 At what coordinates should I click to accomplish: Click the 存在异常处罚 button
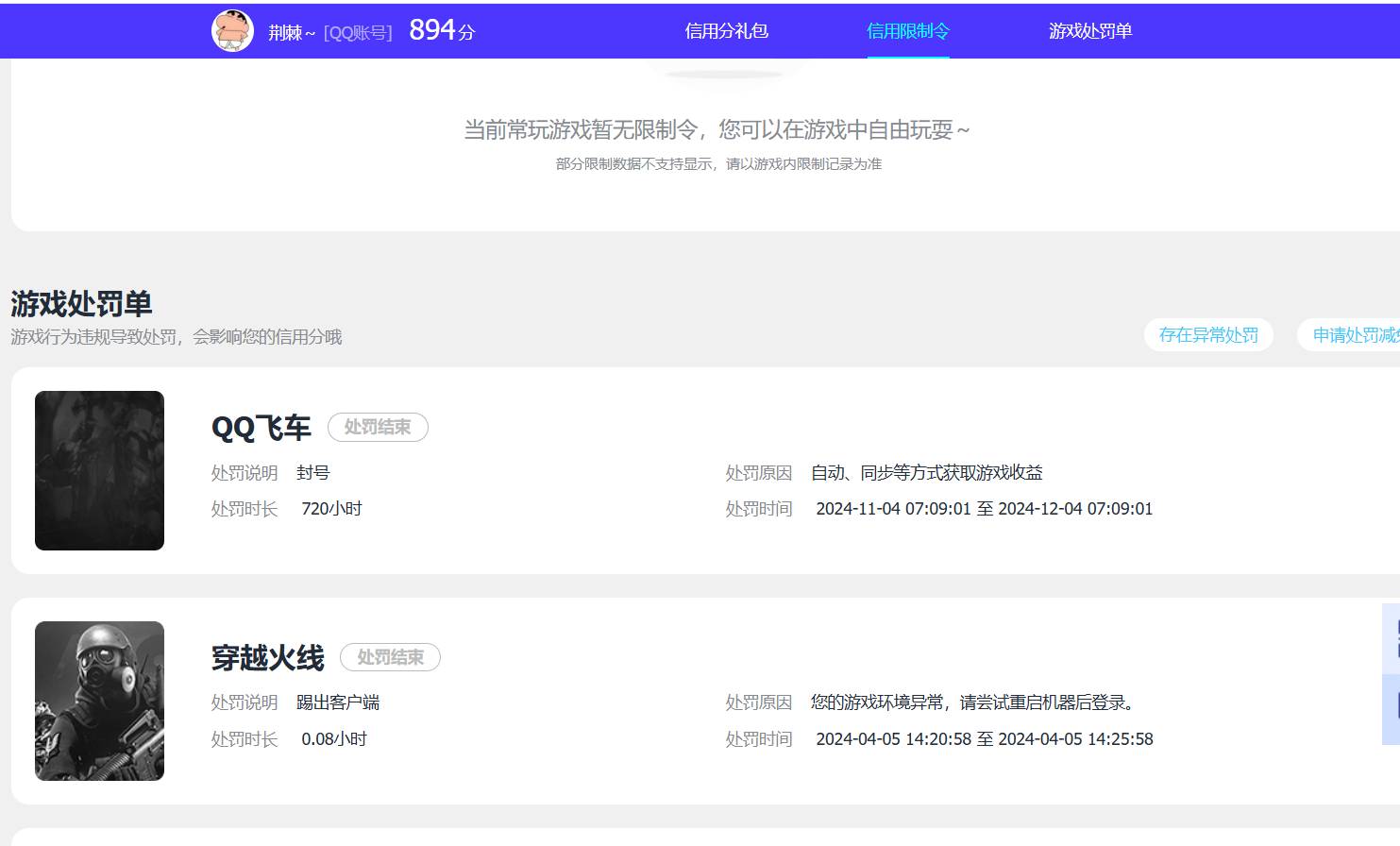tap(1207, 335)
